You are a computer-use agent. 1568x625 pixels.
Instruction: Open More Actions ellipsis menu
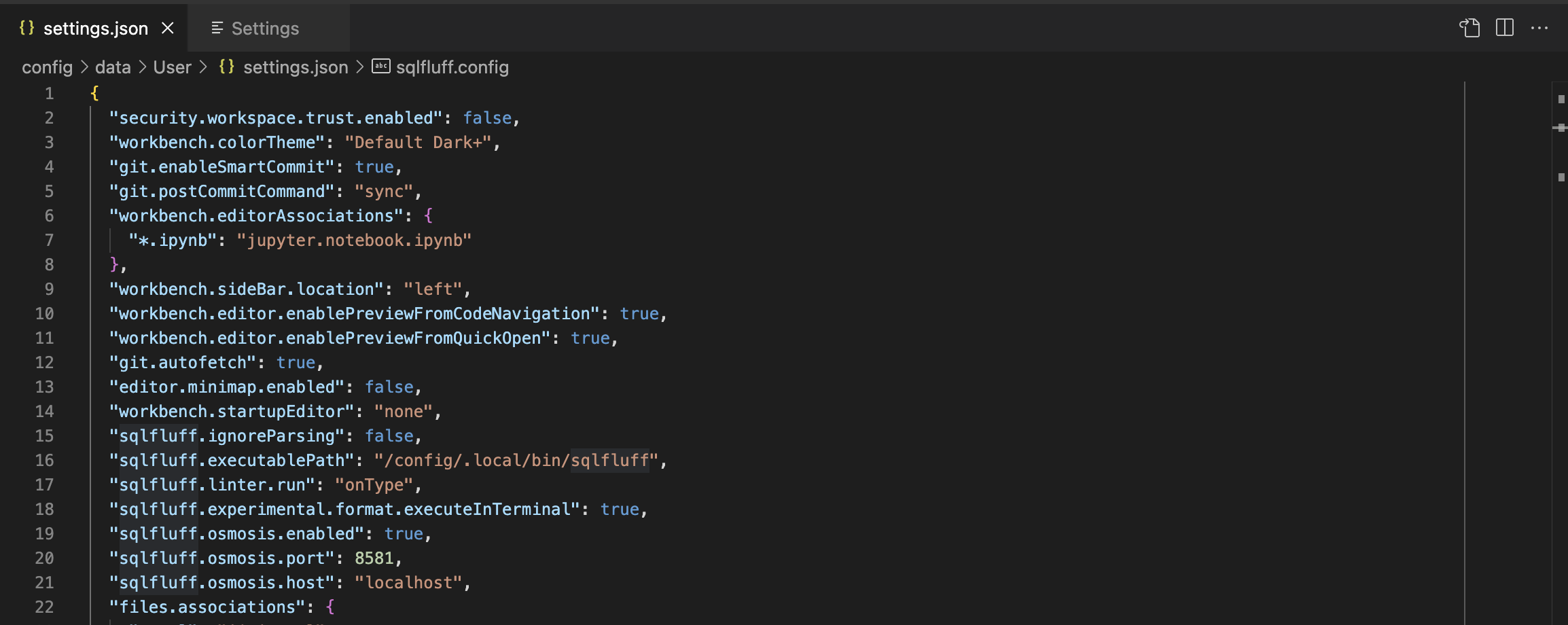tap(1539, 28)
